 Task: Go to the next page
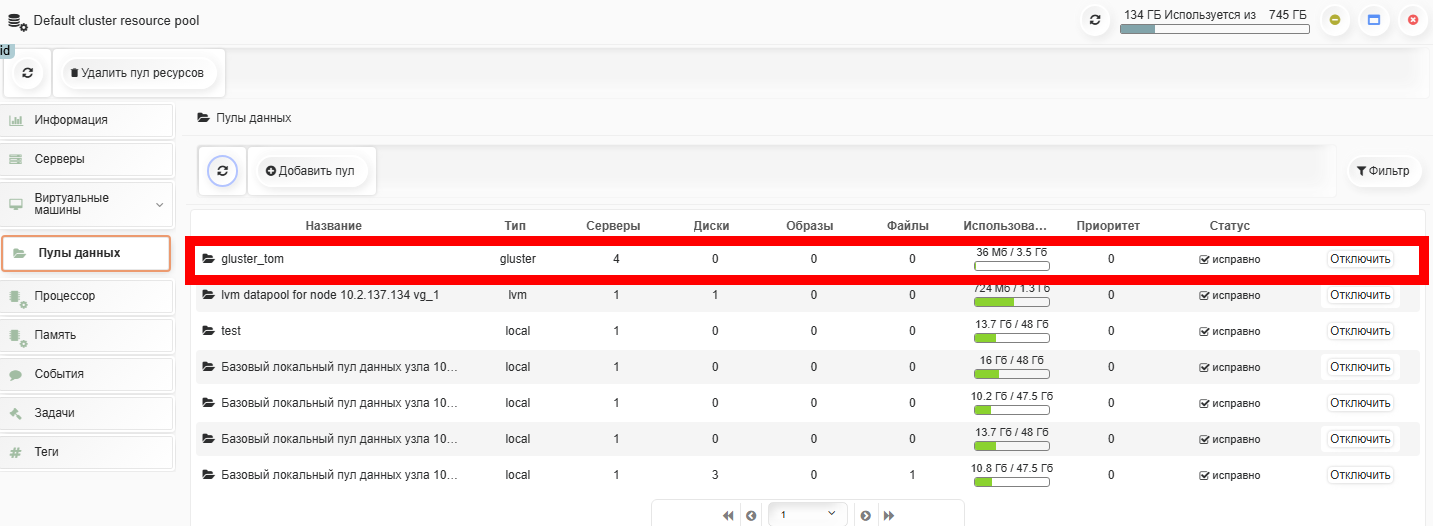[865, 515]
